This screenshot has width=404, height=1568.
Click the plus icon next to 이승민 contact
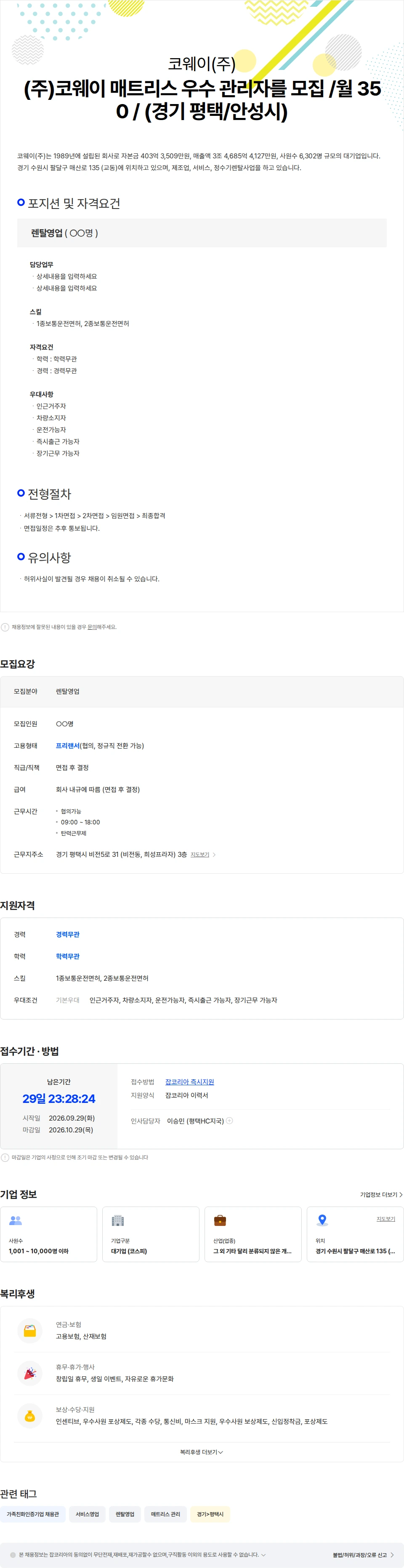pyautogui.click(x=229, y=1121)
